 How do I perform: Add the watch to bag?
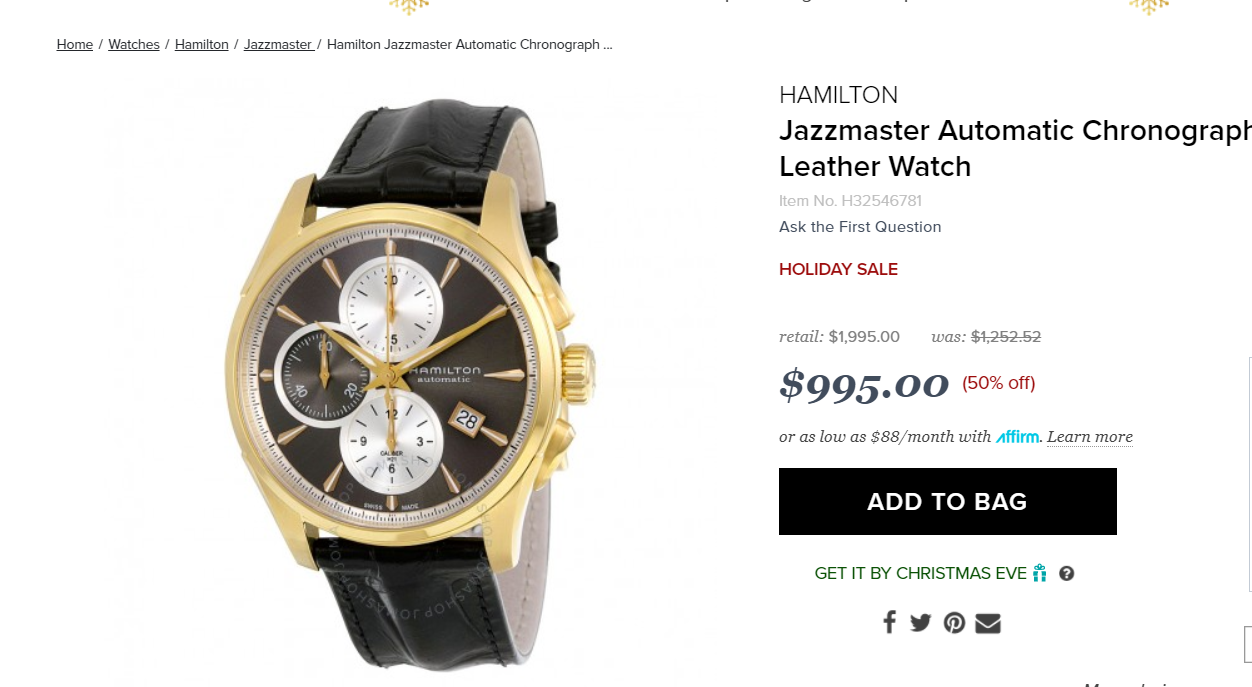click(x=948, y=501)
